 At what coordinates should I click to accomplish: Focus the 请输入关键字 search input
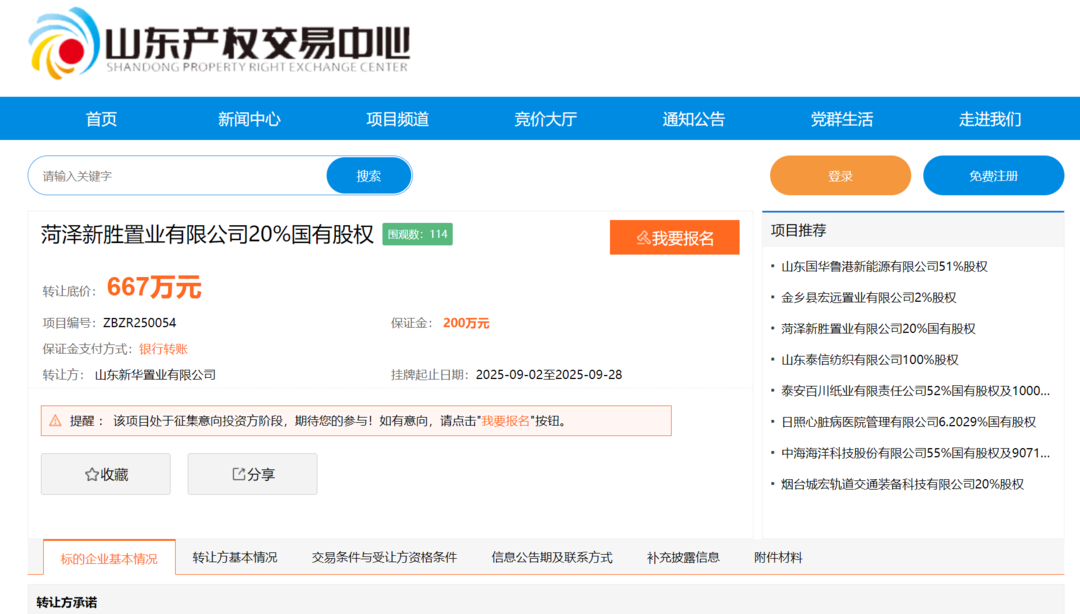[x=178, y=176]
